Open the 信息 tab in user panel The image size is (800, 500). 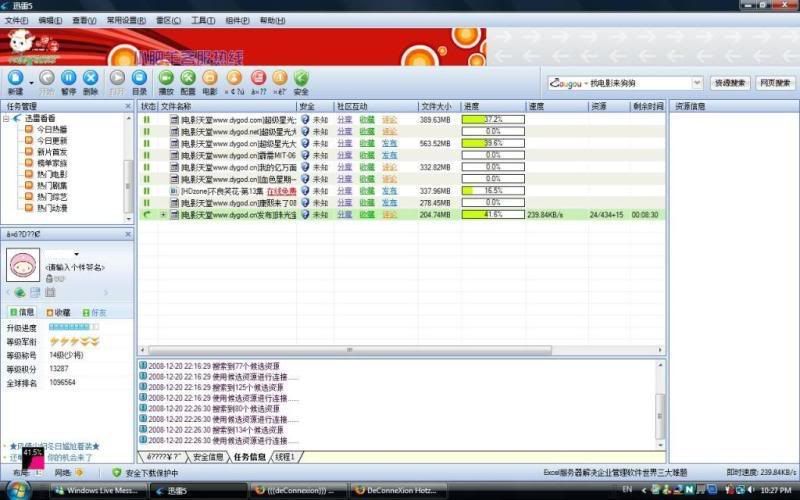pyautogui.click(x=22, y=312)
